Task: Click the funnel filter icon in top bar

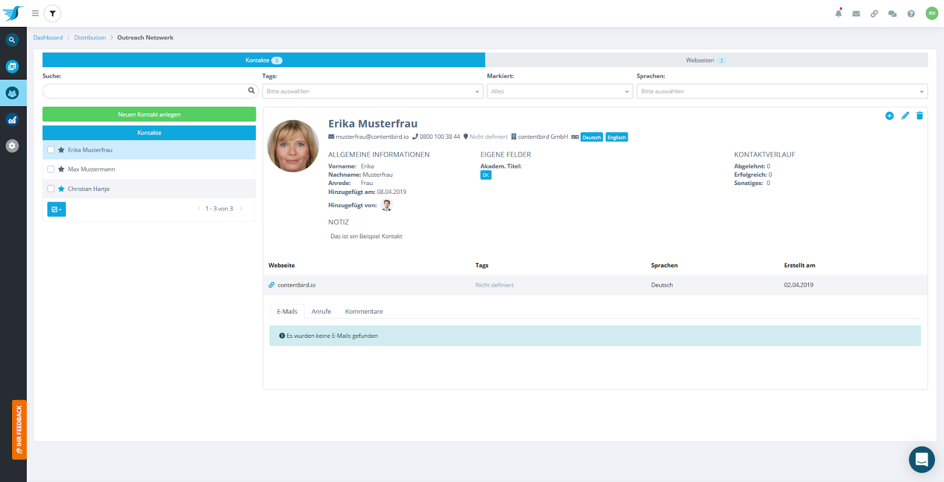Action: coord(53,14)
